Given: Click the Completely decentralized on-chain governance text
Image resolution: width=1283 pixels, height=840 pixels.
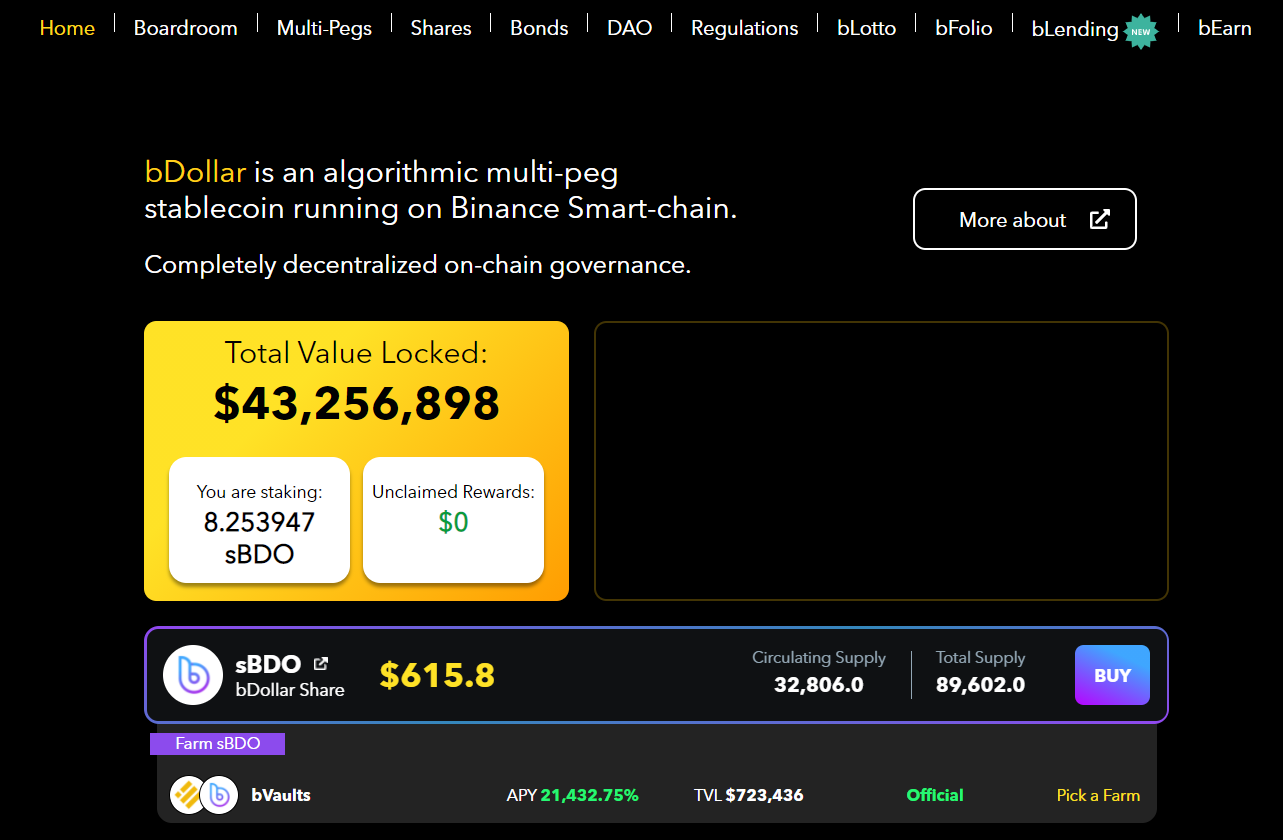Looking at the screenshot, I should 418,265.
